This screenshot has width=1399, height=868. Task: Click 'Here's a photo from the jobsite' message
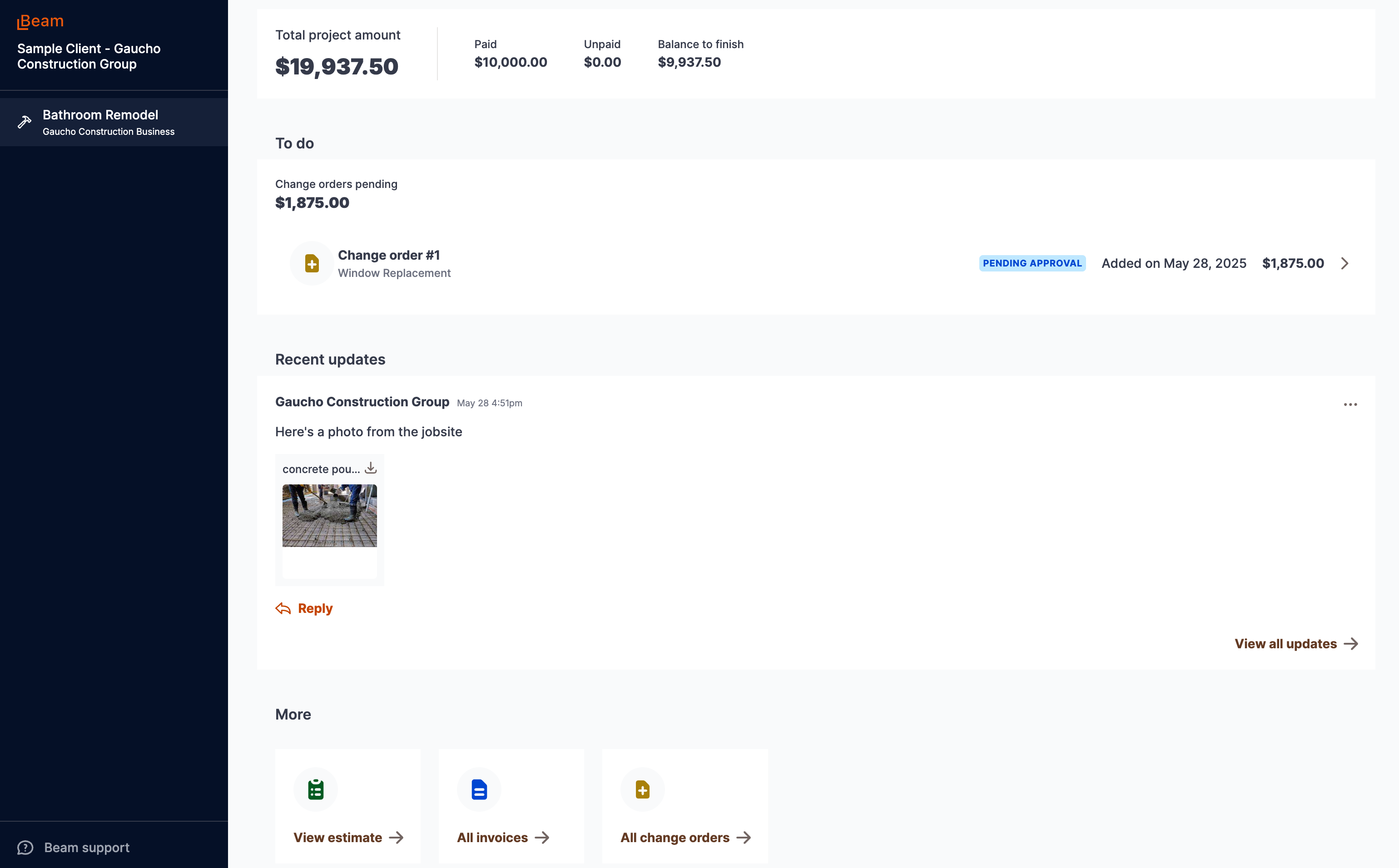(x=369, y=432)
